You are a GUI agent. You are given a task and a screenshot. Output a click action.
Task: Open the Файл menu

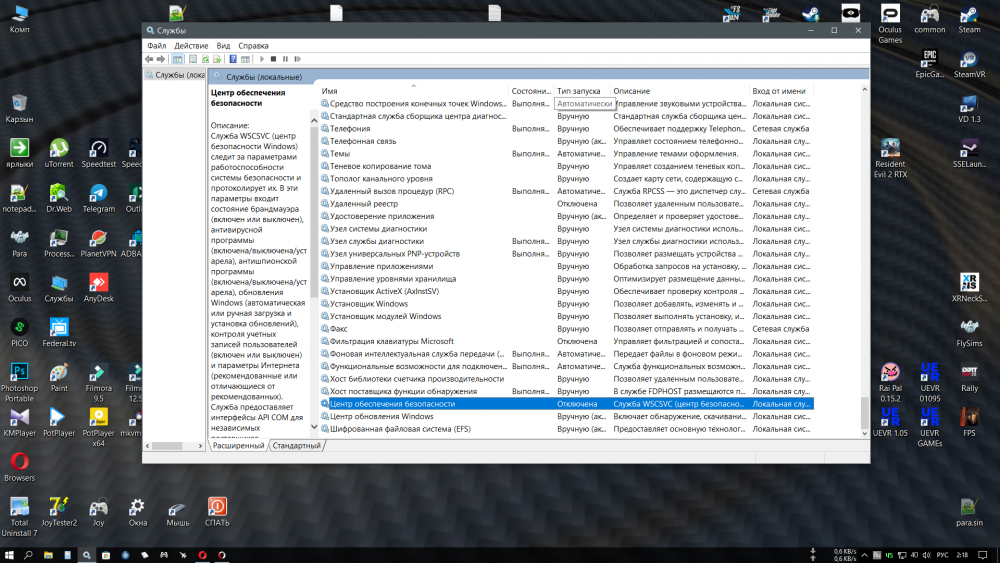tap(156, 45)
